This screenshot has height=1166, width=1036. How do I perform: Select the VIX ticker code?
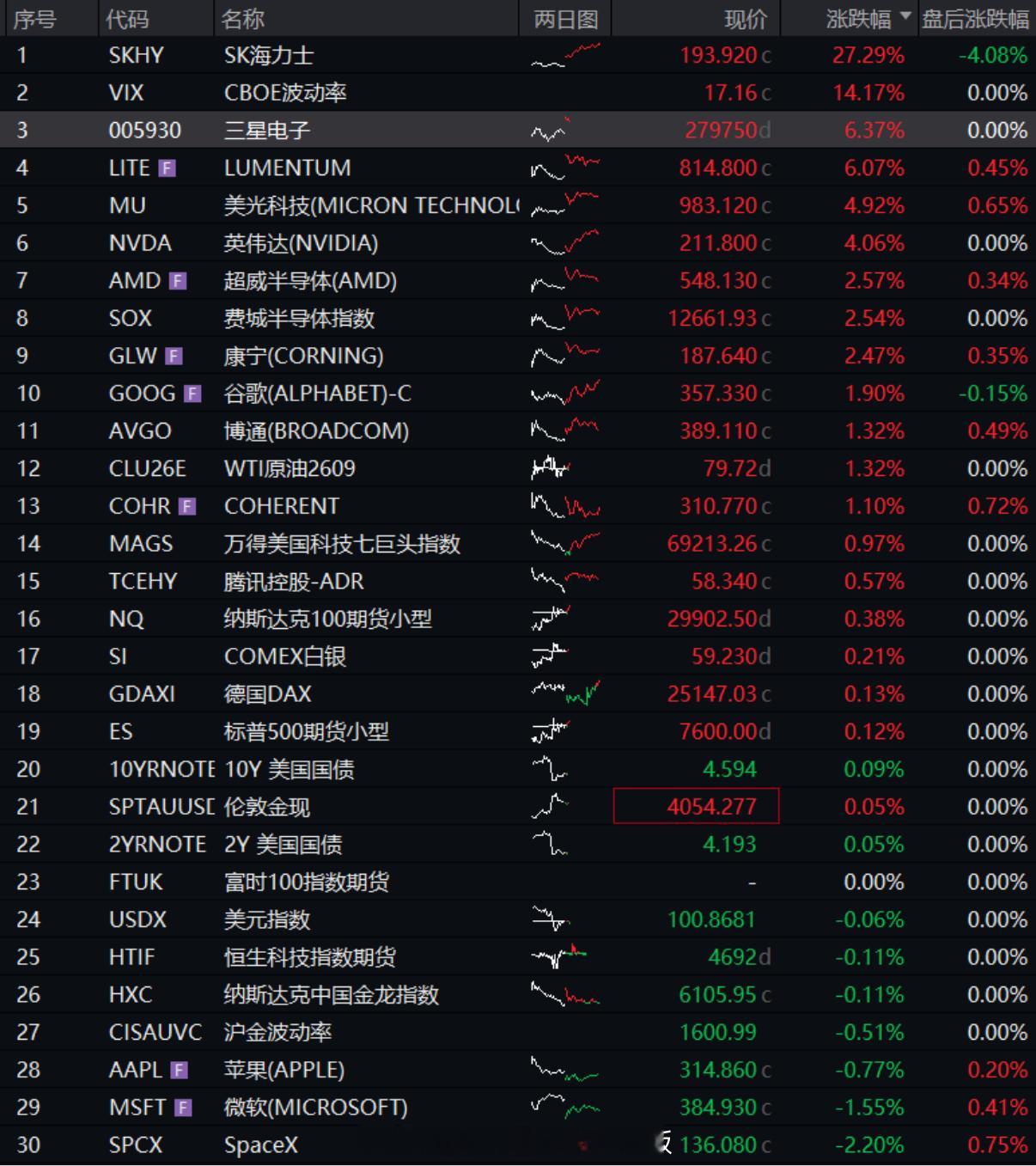tap(126, 93)
